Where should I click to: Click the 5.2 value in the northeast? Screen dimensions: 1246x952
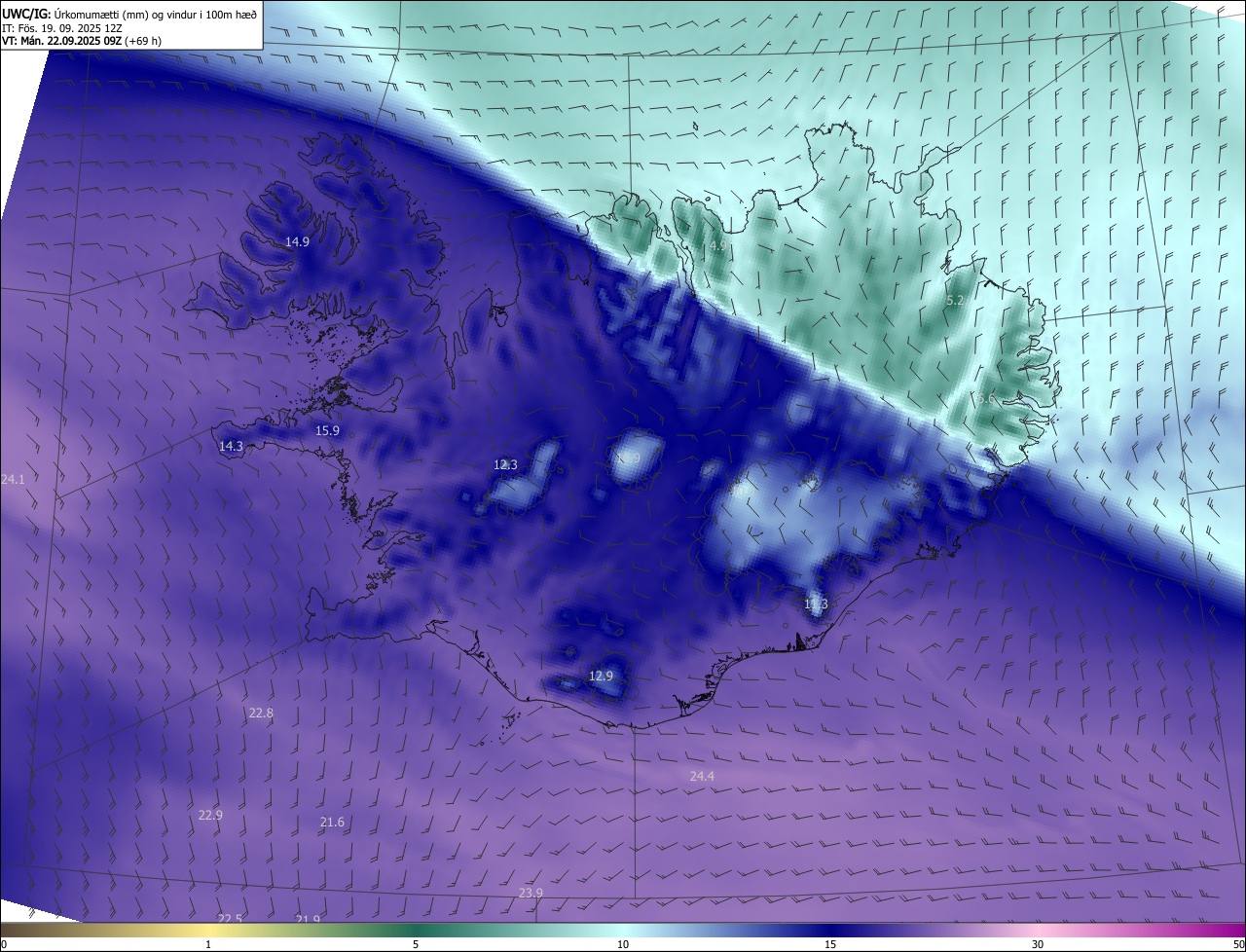tap(955, 301)
